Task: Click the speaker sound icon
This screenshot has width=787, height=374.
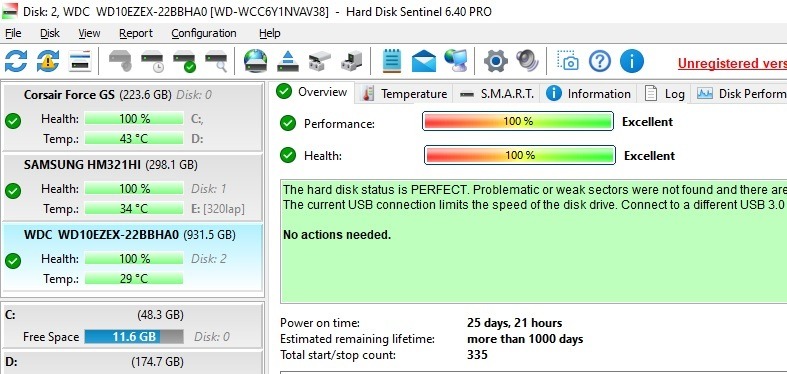Action: [527, 61]
